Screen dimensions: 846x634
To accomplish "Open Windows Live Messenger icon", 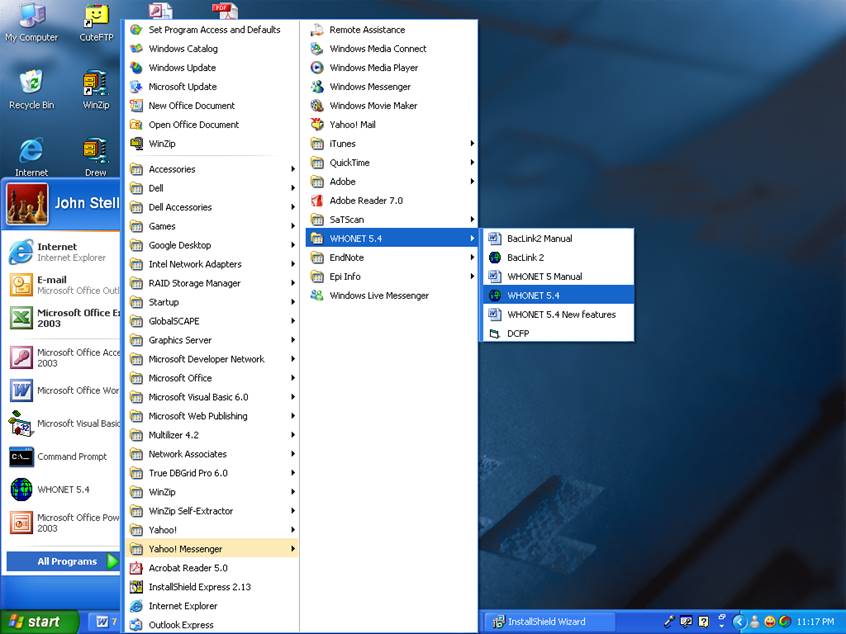I will click(x=318, y=296).
